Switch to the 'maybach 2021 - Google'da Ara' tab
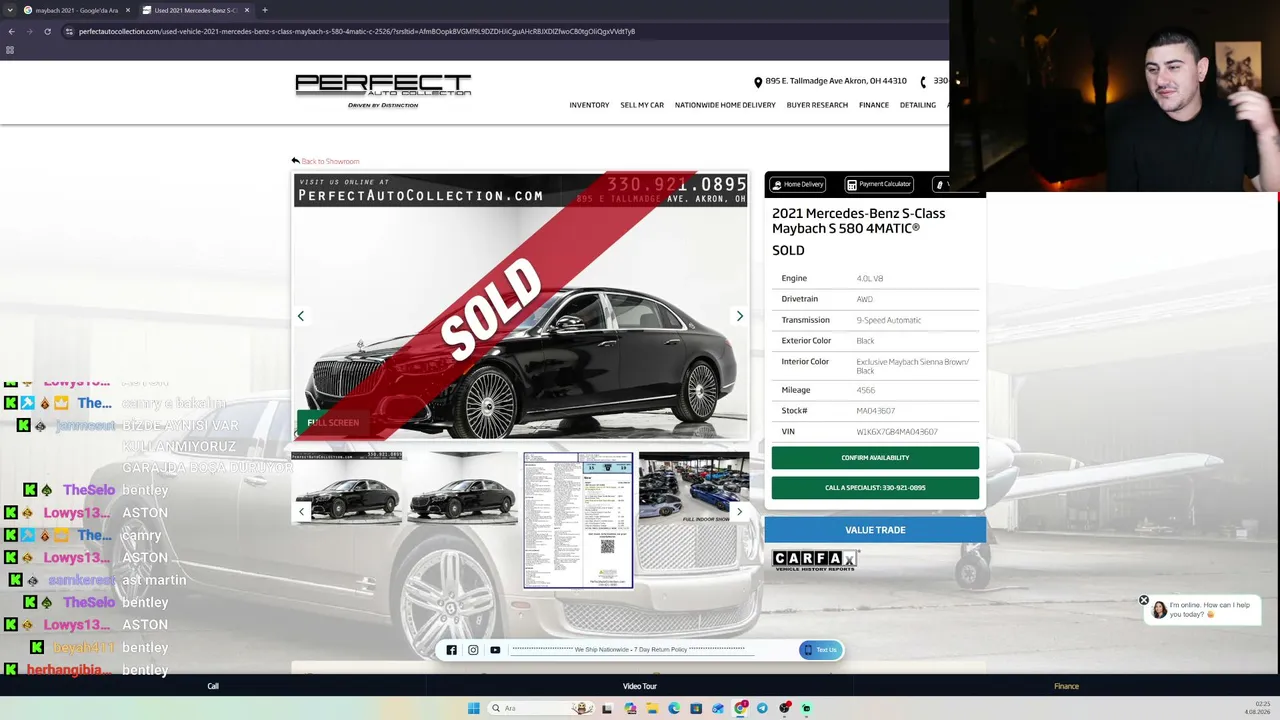This screenshot has height=720, width=1280. click(x=77, y=10)
